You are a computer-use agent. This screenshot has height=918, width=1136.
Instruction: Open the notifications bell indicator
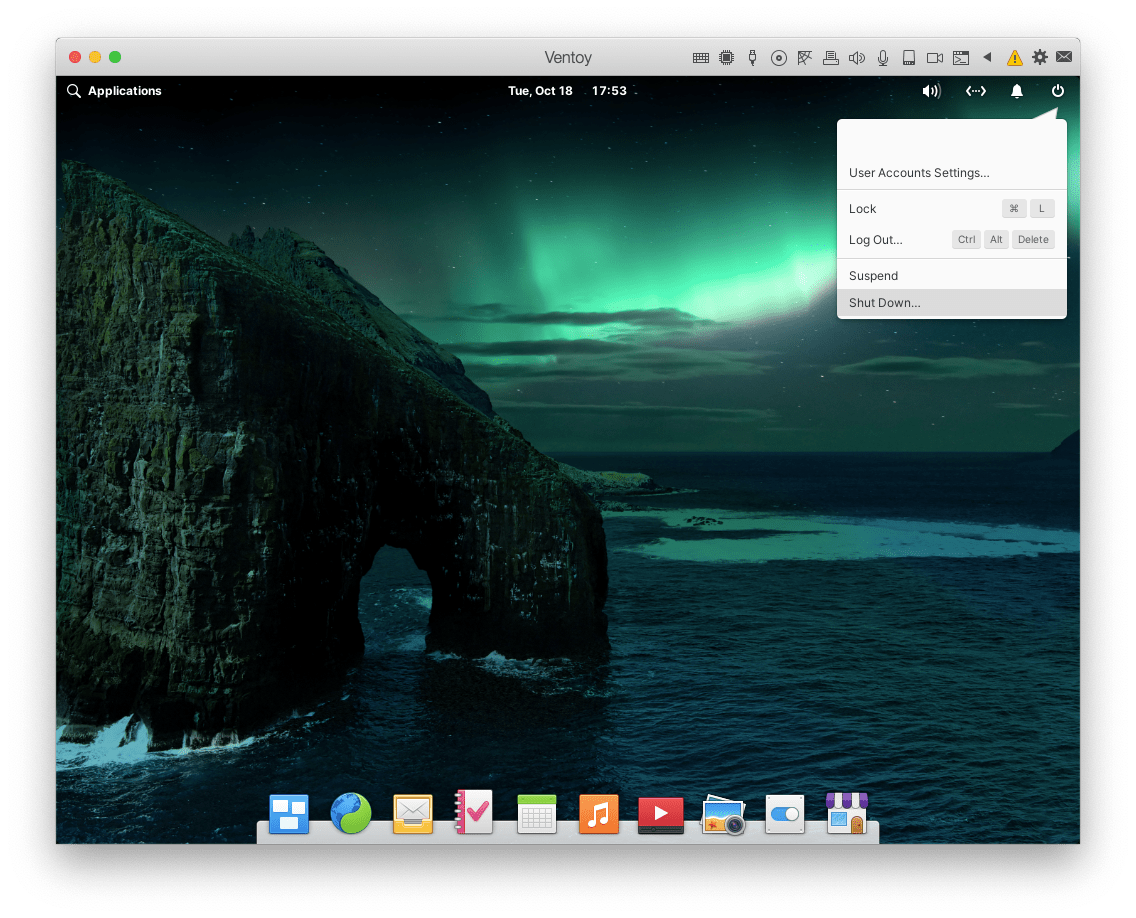point(1017,91)
